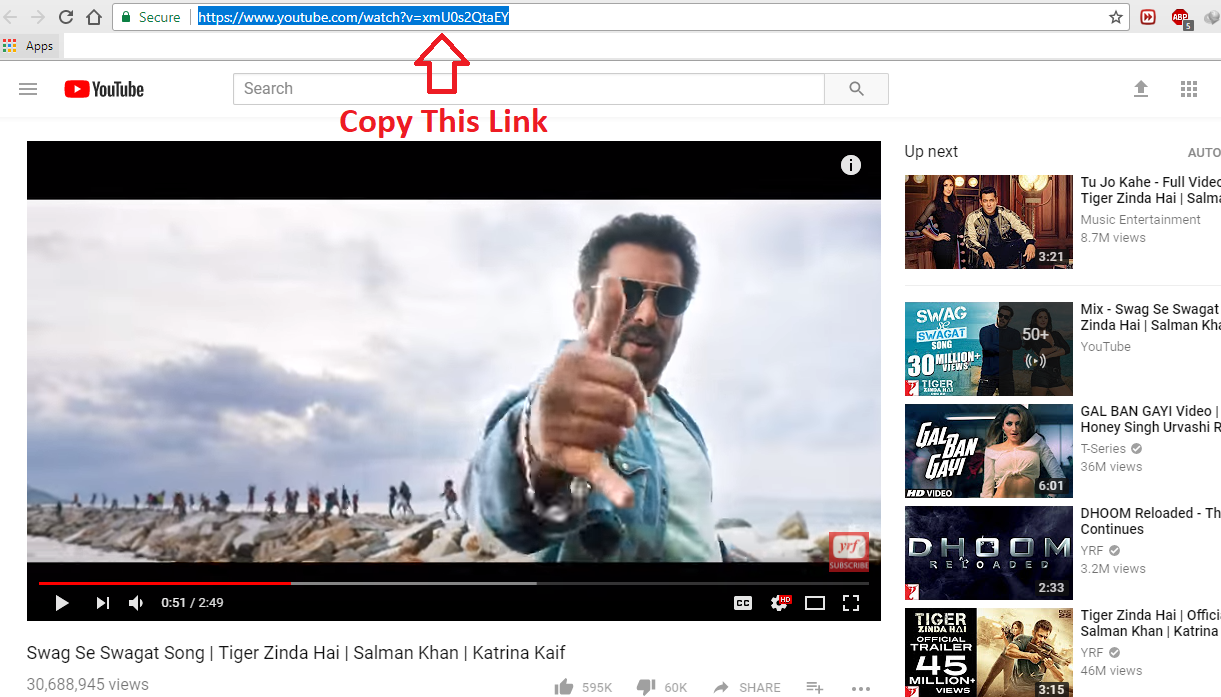The image size is (1221, 697).
Task: Show video info cards icon
Action: pyautogui.click(x=851, y=165)
